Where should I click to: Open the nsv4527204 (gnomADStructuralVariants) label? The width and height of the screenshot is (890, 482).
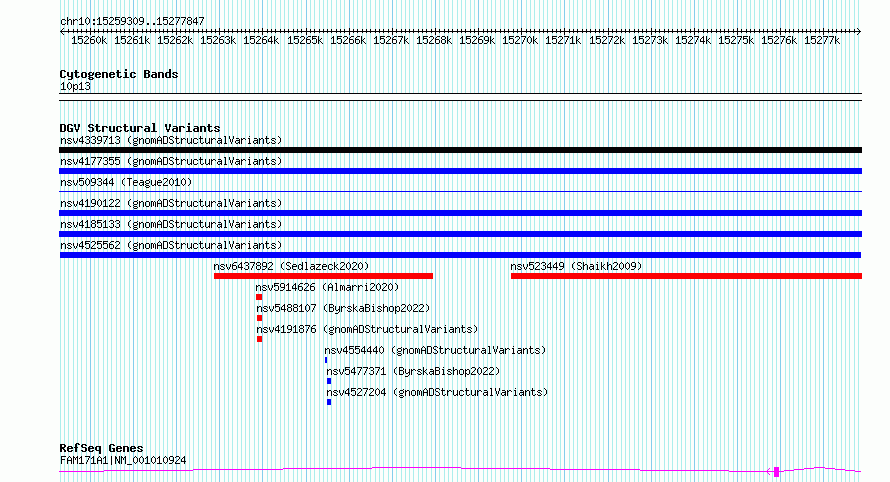coord(437,392)
